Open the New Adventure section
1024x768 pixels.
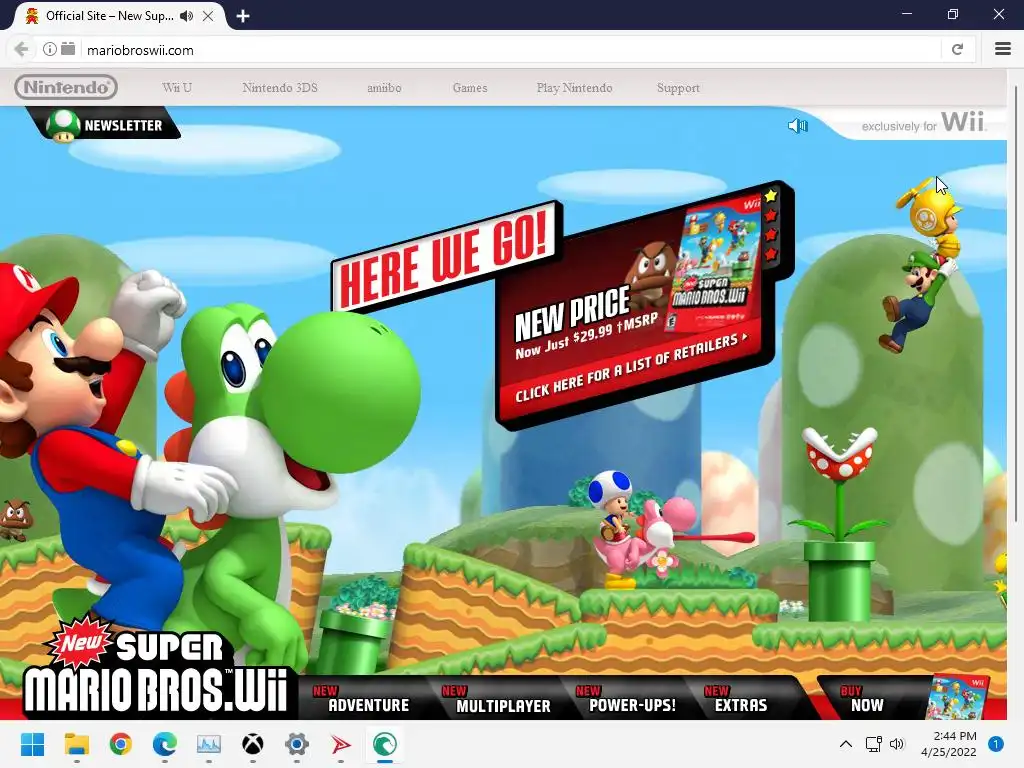pyautogui.click(x=362, y=699)
